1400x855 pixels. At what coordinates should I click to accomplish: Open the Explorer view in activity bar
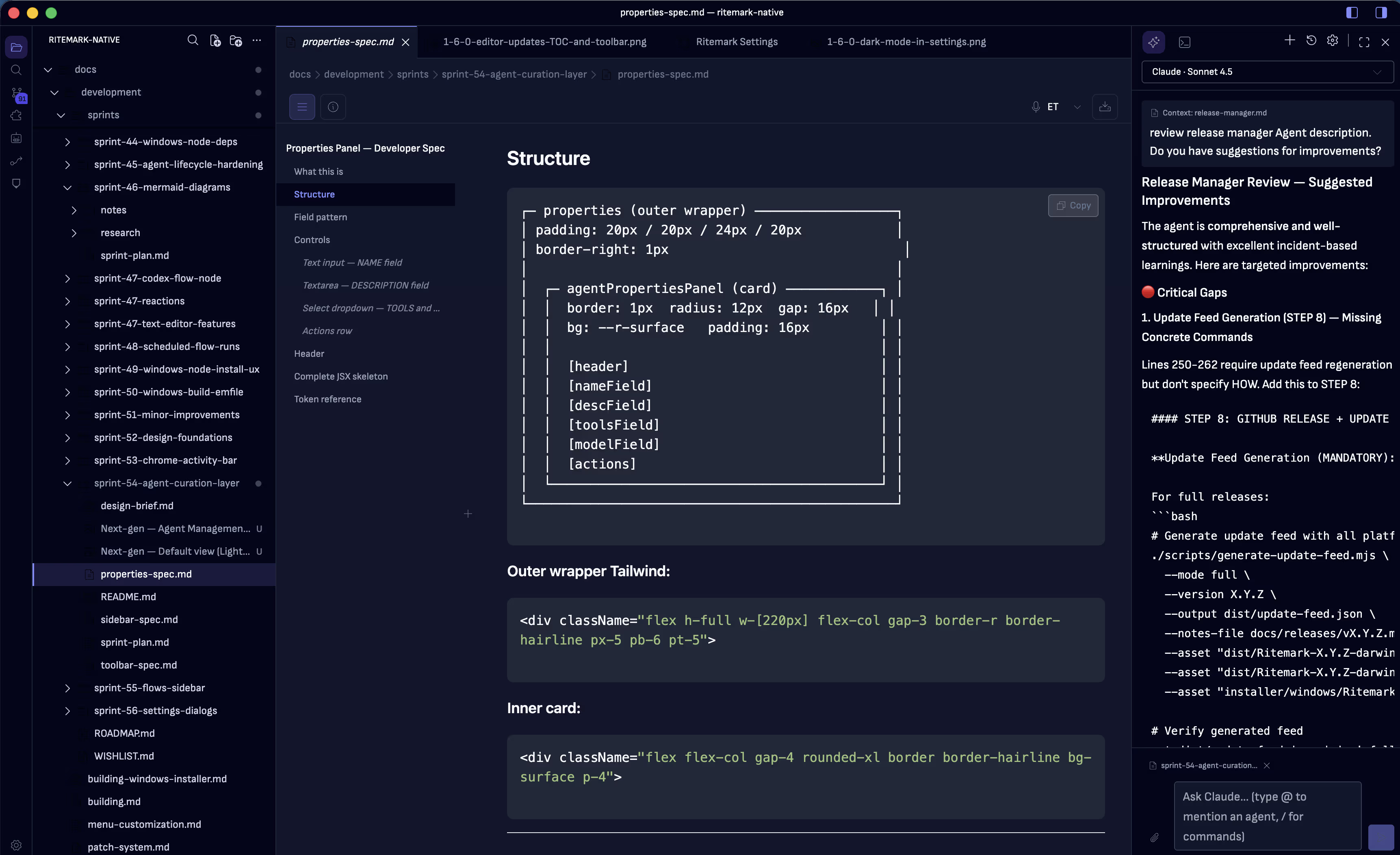coord(16,47)
